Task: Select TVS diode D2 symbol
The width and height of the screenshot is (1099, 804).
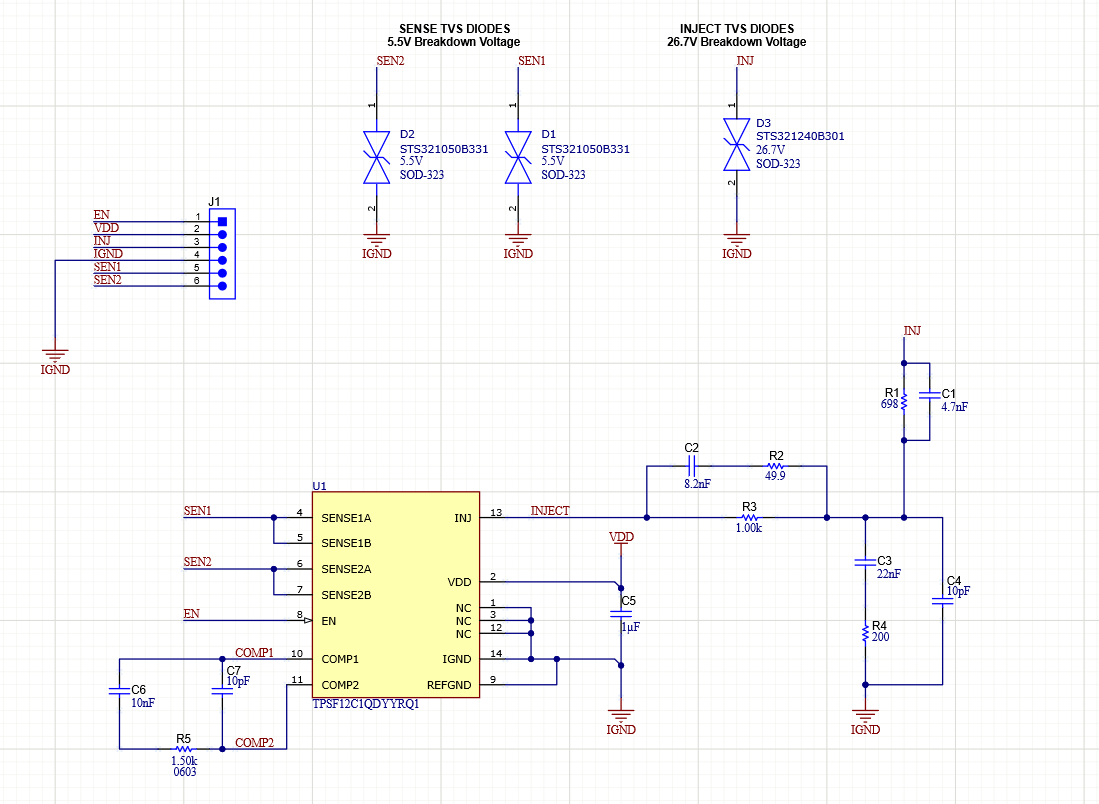Action: (x=377, y=155)
